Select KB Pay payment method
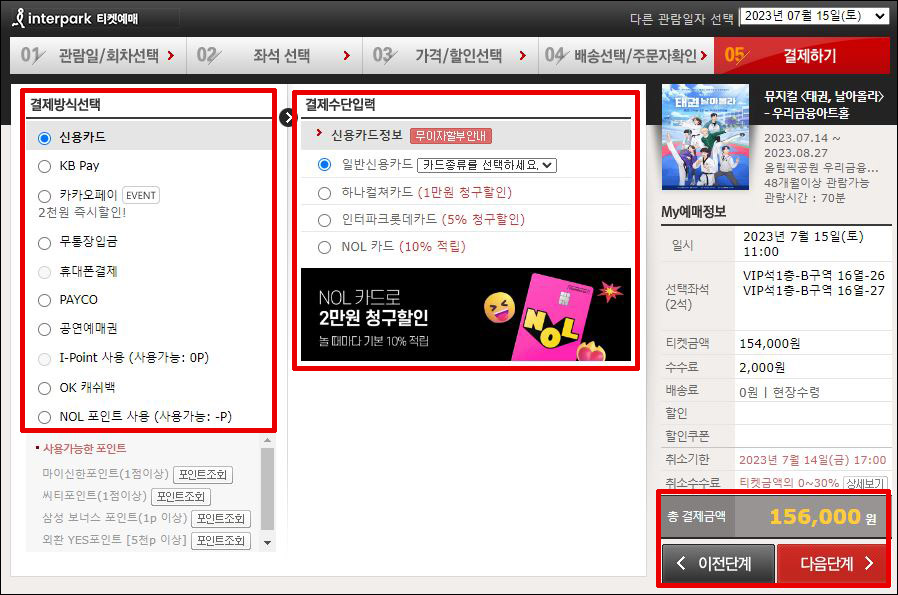898x595 pixels. click(44, 167)
